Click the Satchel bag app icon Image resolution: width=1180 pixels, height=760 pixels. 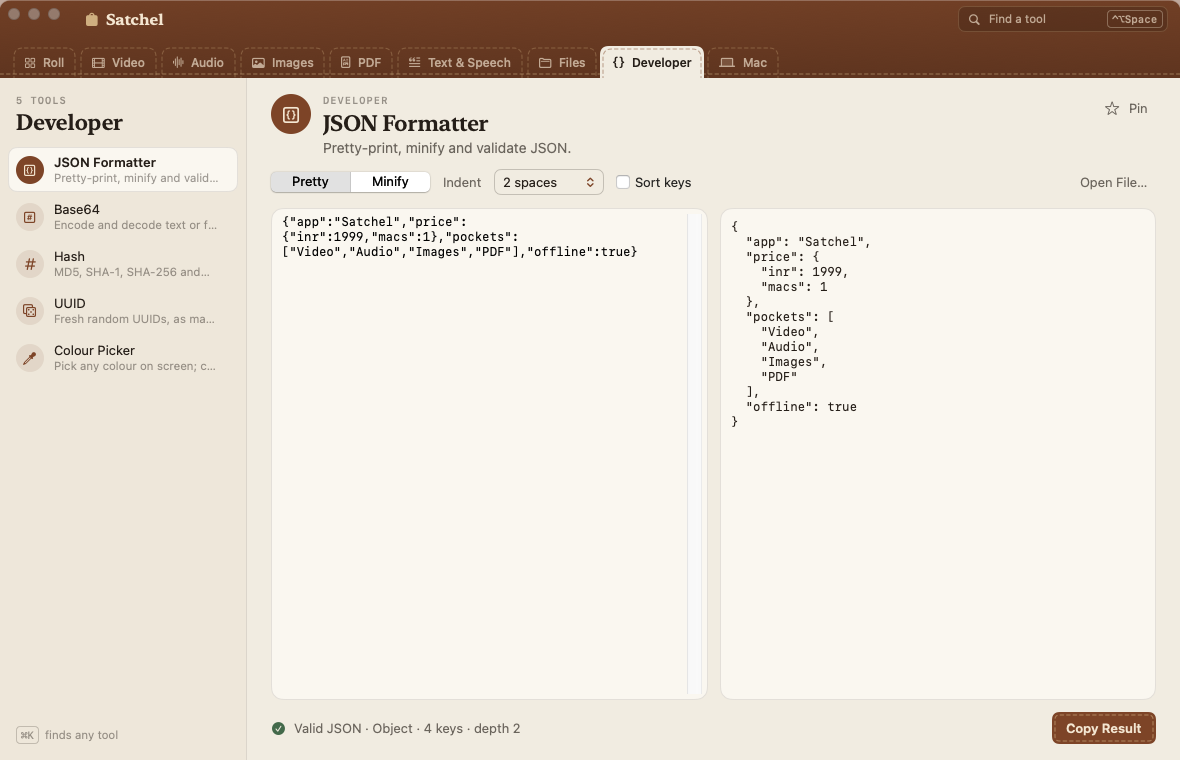point(91,20)
